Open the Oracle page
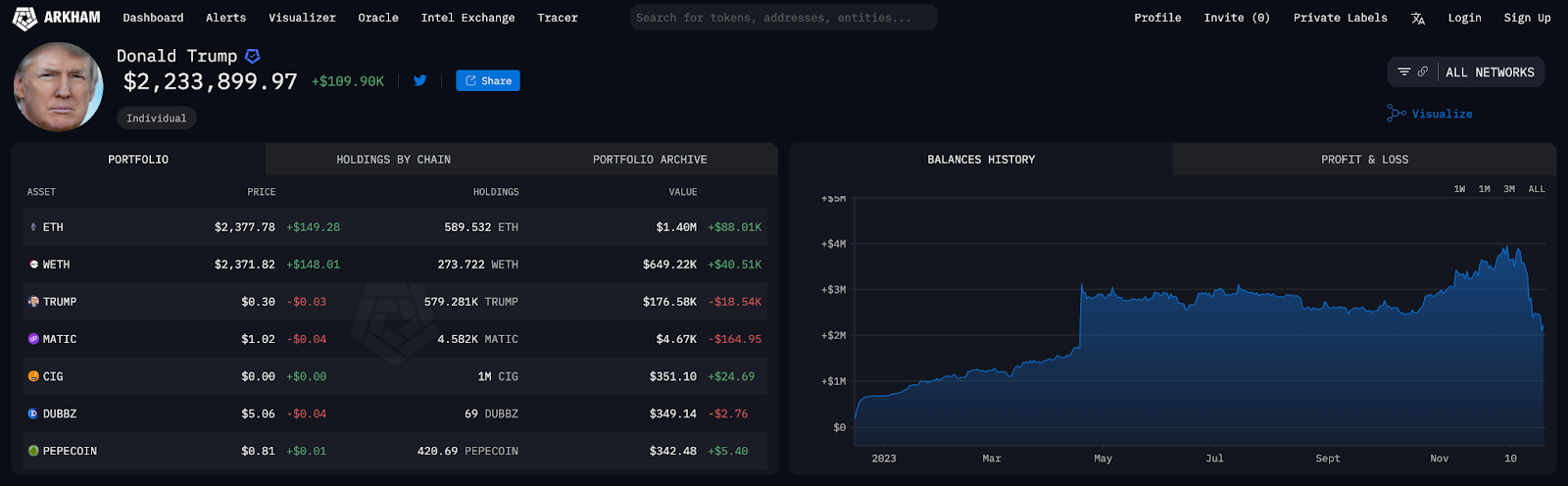The width and height of the screenshot is (1568, 486). click(378, 18)
